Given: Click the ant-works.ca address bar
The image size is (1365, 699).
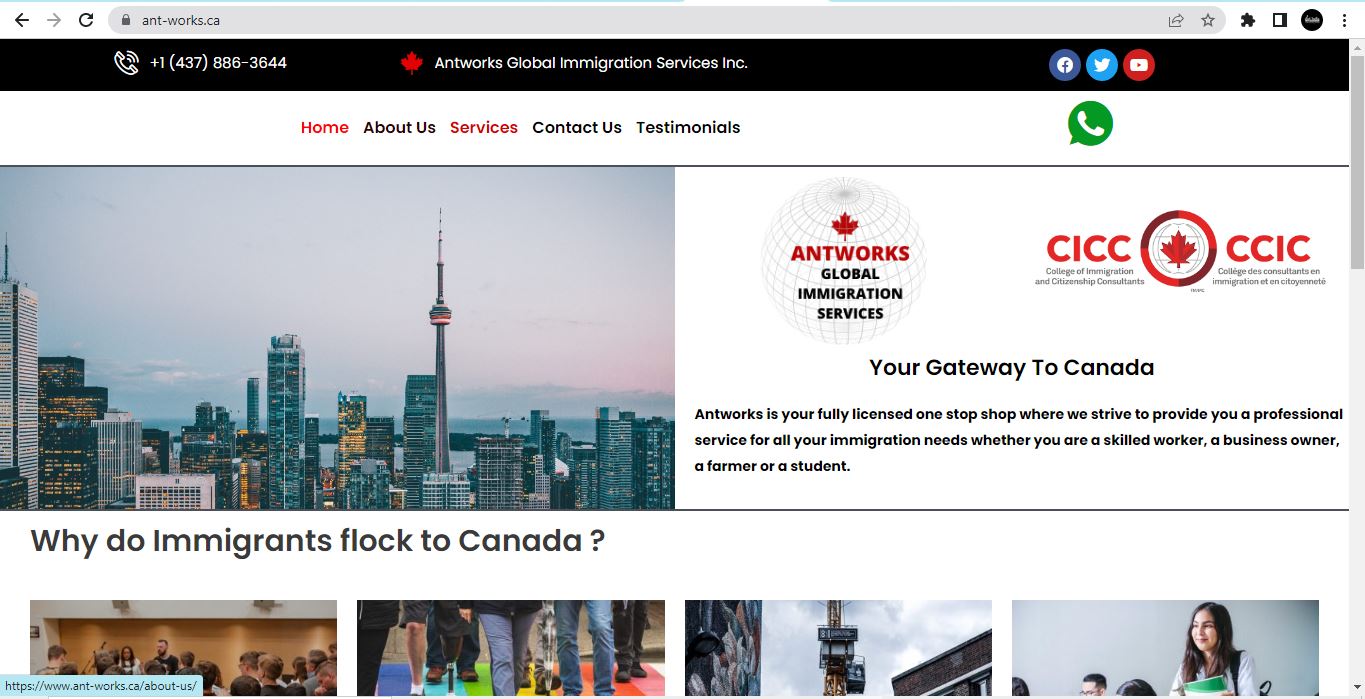Looking at the screenshot, I should pyautogui.click(x=640, y=20).
